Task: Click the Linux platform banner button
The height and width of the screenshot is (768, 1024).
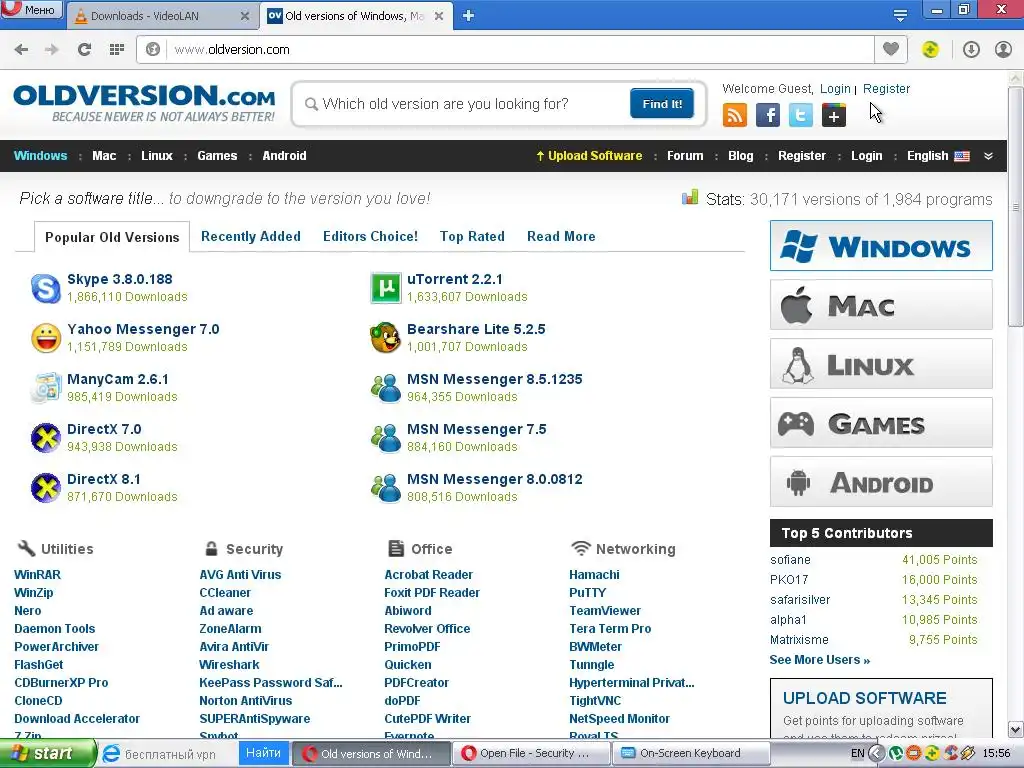Action: click(x=881, y=364)
